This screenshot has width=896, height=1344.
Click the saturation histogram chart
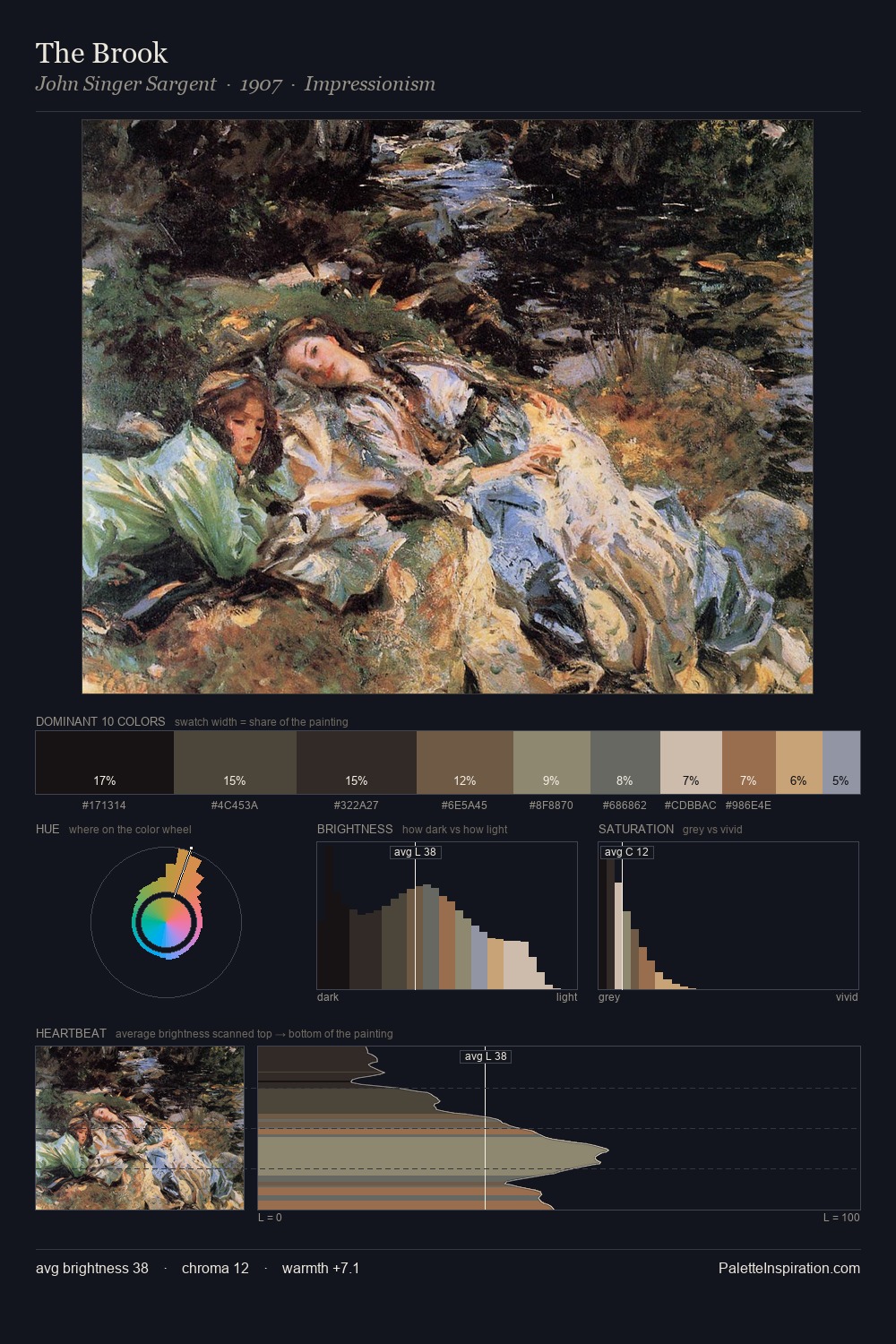pyautogui.click(x=728, y=916)
